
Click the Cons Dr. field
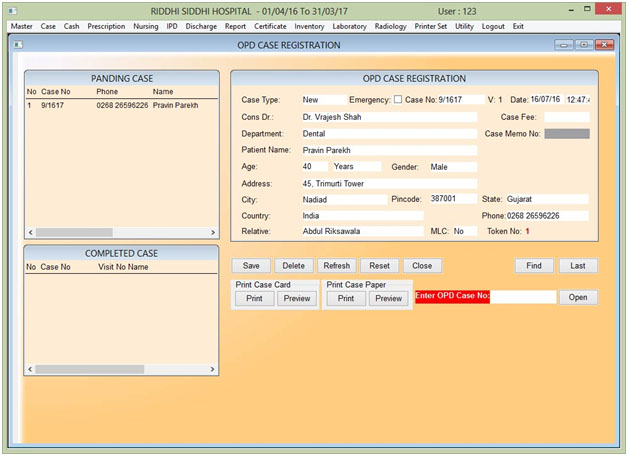tap(388, 117)
